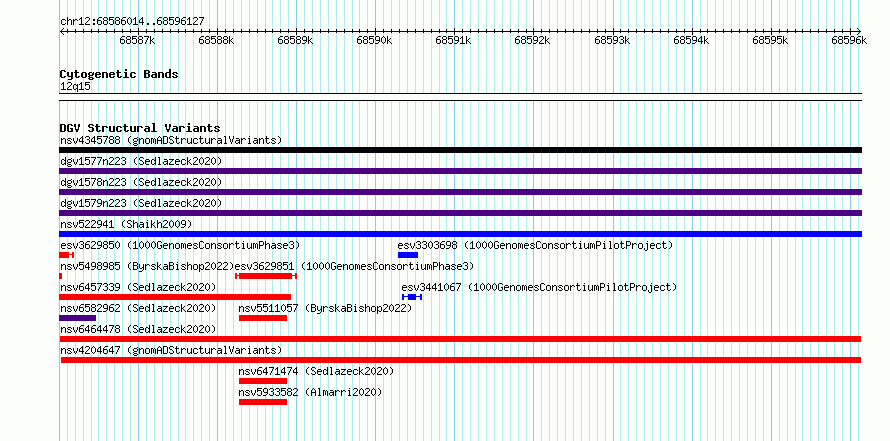The width and height of the screenshot is (890, 441).
Task: Open the nsv5511057 (ByrskaBishop2022) label
Action: (325, 308)
